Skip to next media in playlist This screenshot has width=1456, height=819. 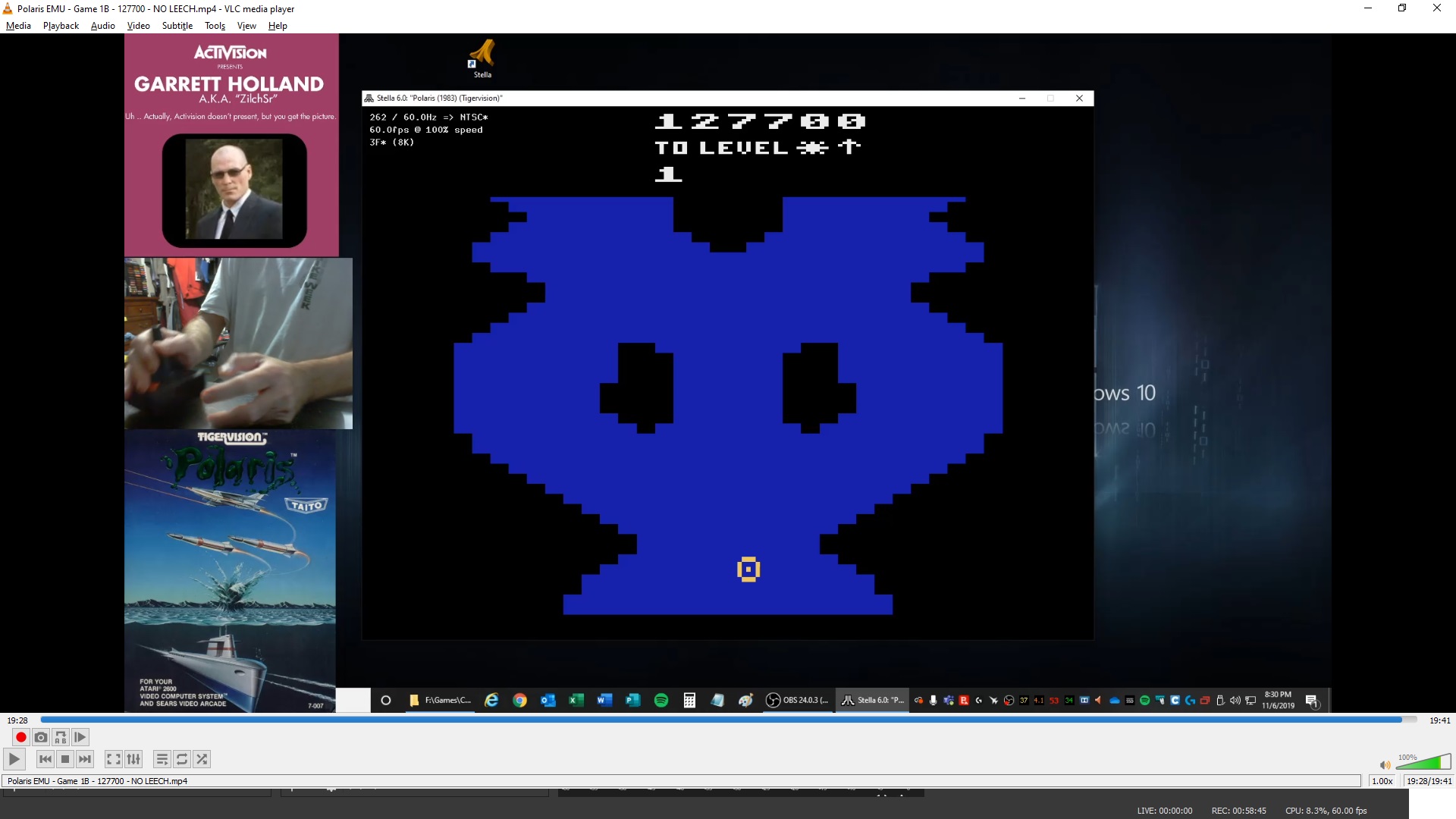coord(85,759)
